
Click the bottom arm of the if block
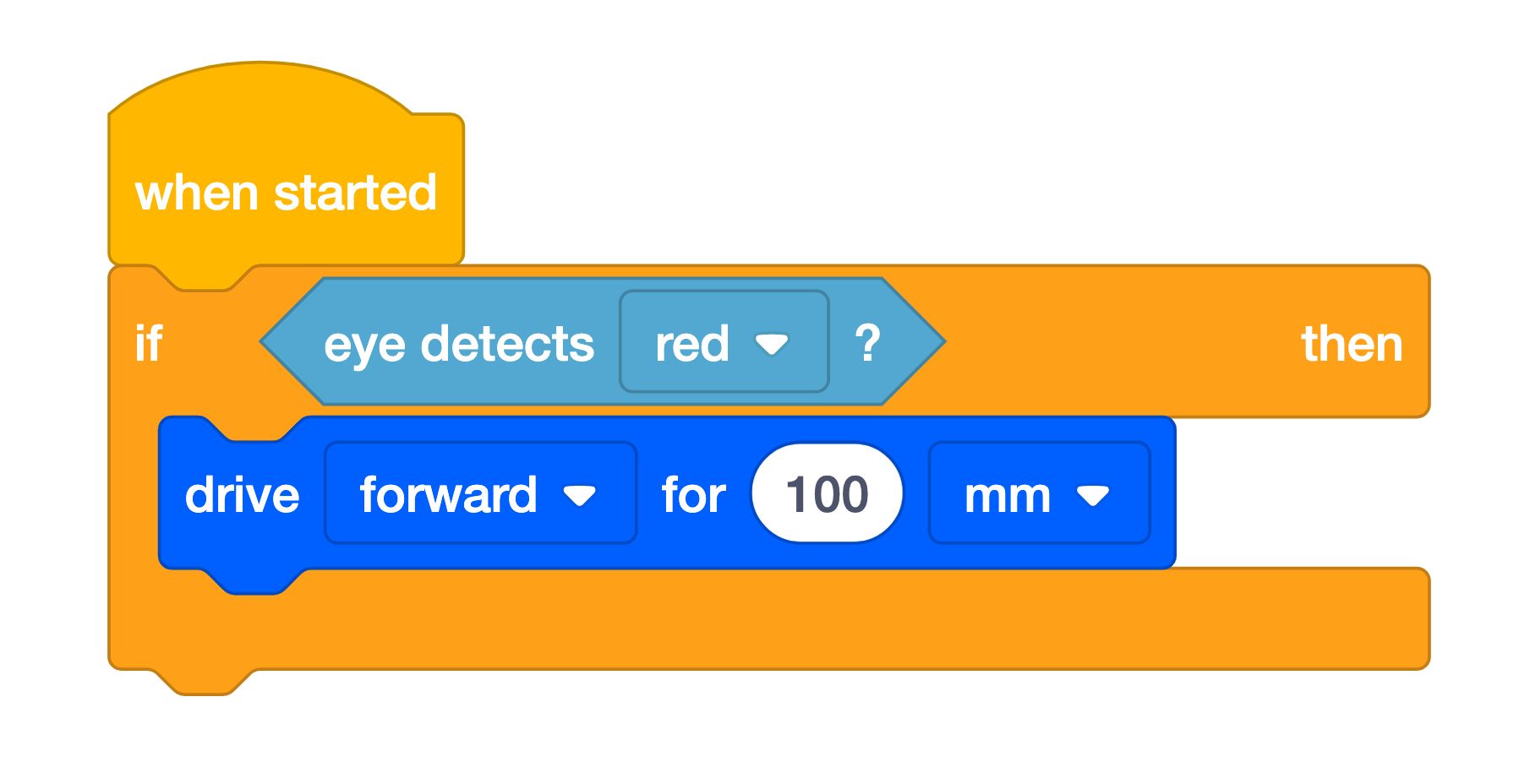761,621
